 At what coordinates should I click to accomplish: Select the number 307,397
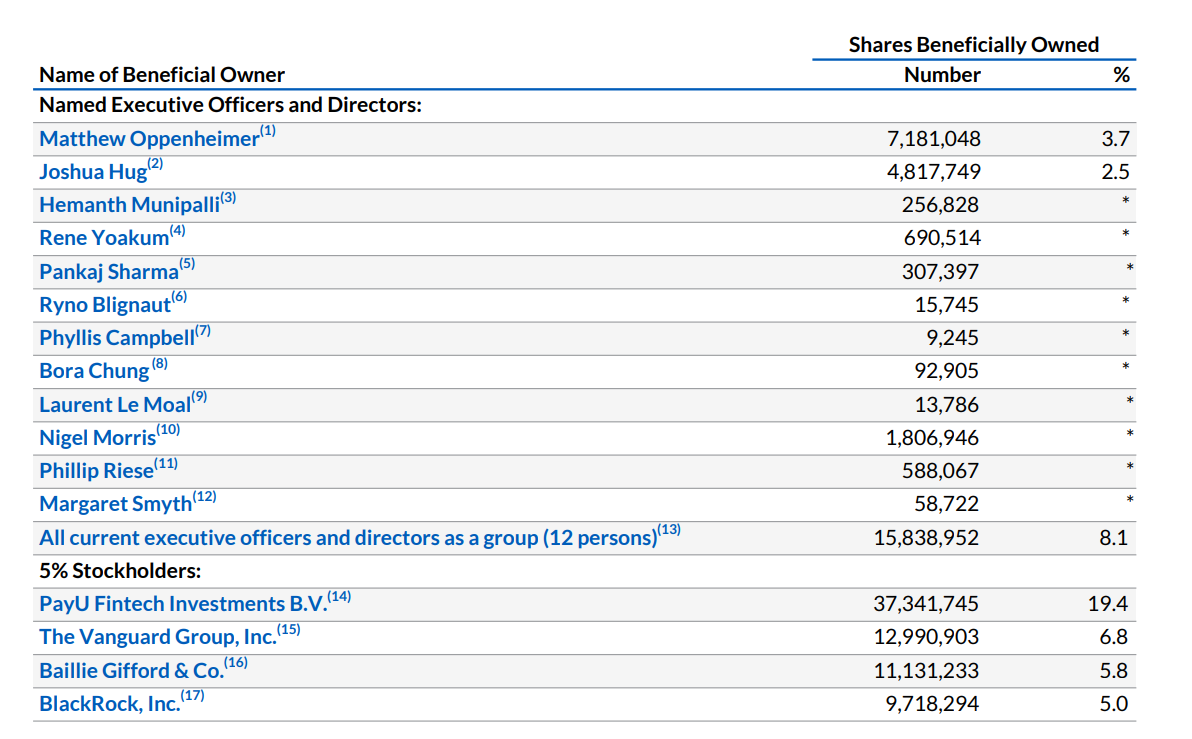(x=940, y=271)
